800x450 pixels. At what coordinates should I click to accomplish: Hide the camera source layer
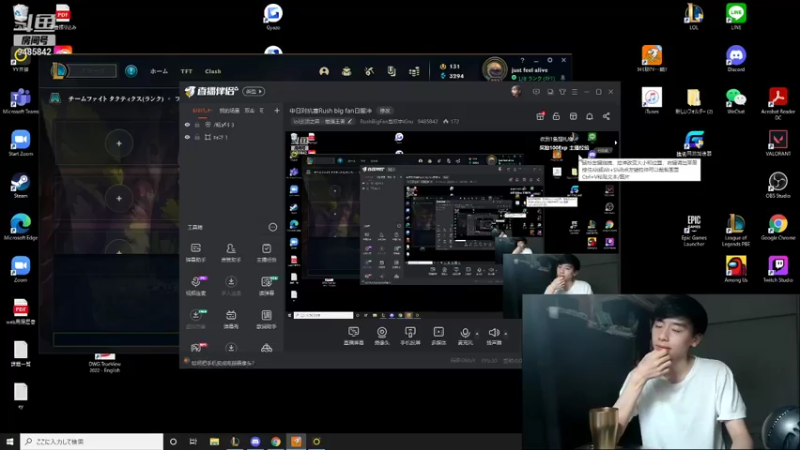click(x=187, y=124)
